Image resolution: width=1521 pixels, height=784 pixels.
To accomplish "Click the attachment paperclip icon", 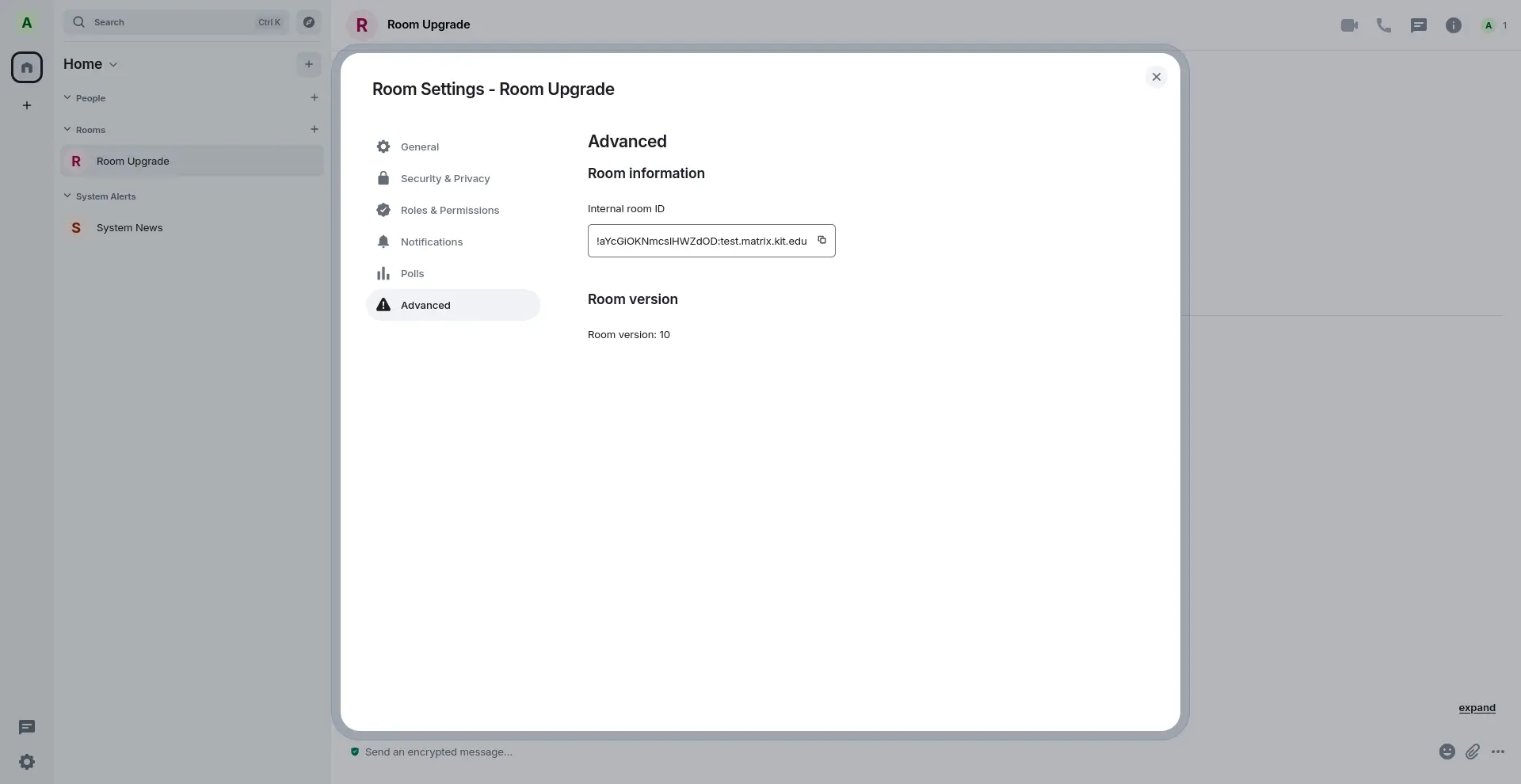I will coord(1473,752).
